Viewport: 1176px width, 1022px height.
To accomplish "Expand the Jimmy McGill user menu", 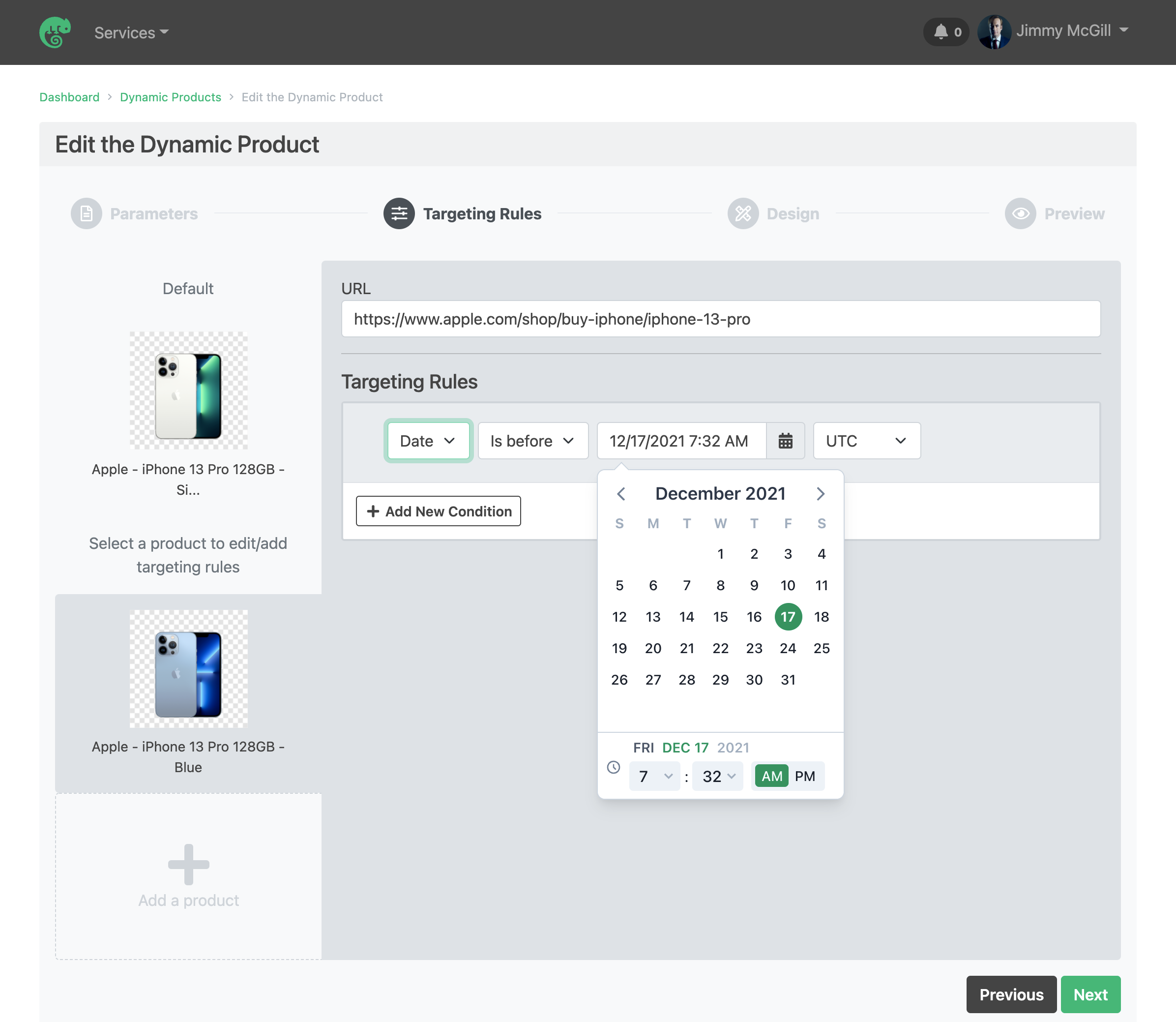I will (1072, 30).
